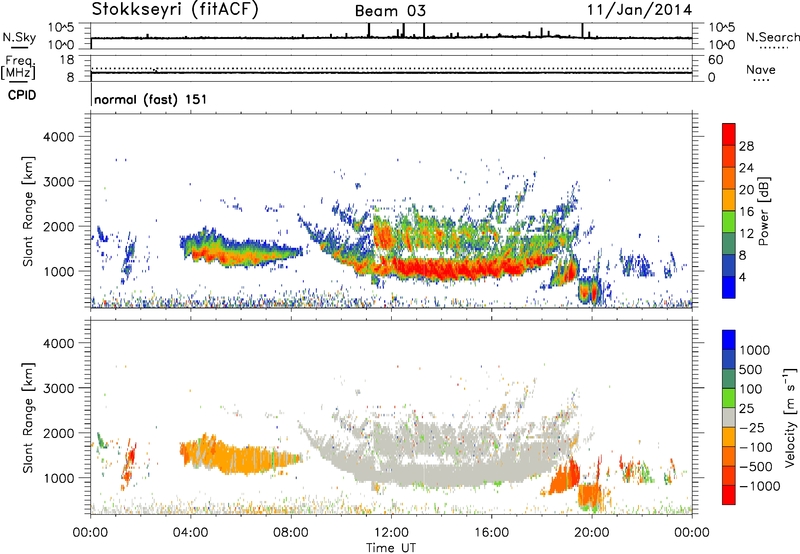Click the "3000" range tick in the velocity panel
Viewport: 800px width, 554px height.
[58, 388]
